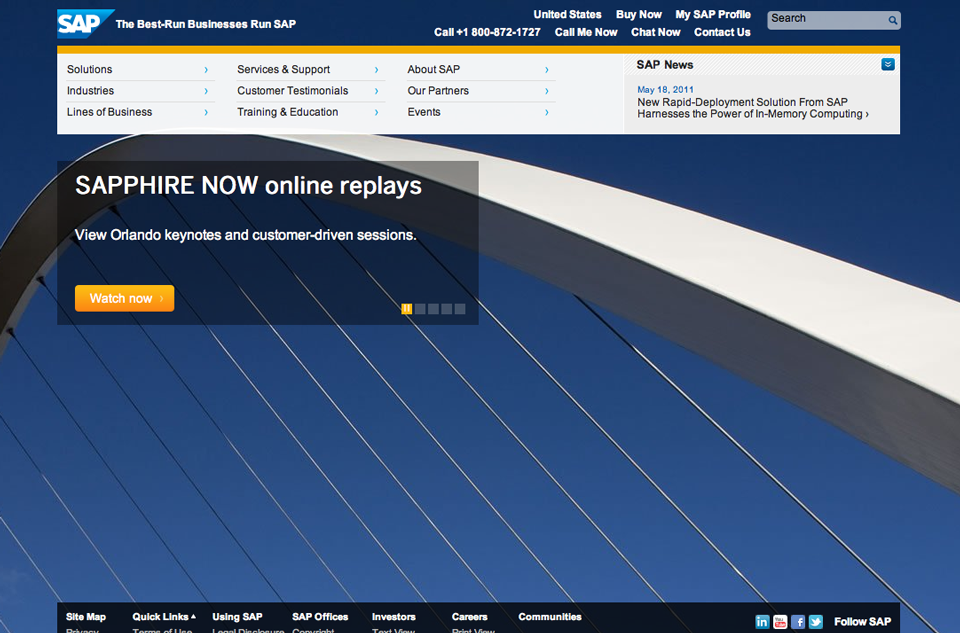
Task: Jump to second banner slide indicator
Action: coord(420,309)
